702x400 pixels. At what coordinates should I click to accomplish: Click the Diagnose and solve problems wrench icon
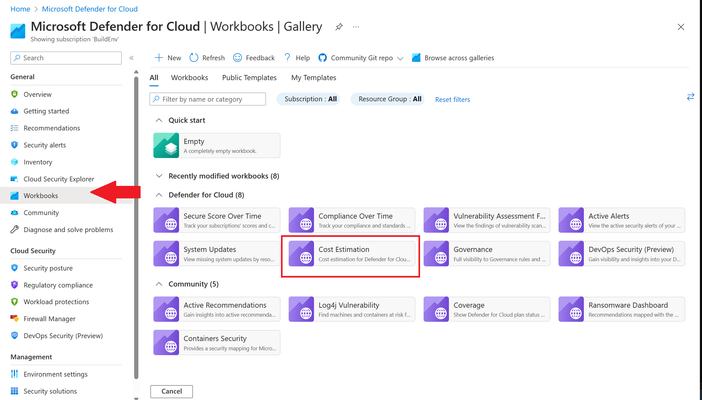click(x=14, y=230)
